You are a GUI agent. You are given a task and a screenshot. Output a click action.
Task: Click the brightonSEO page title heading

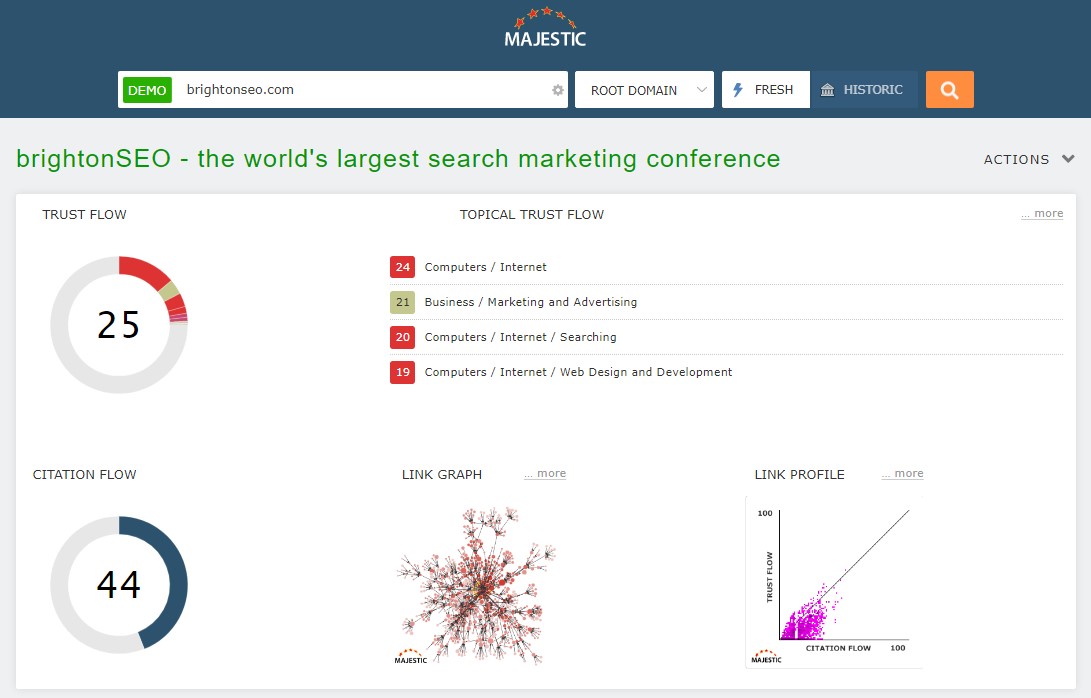[398, 159]
